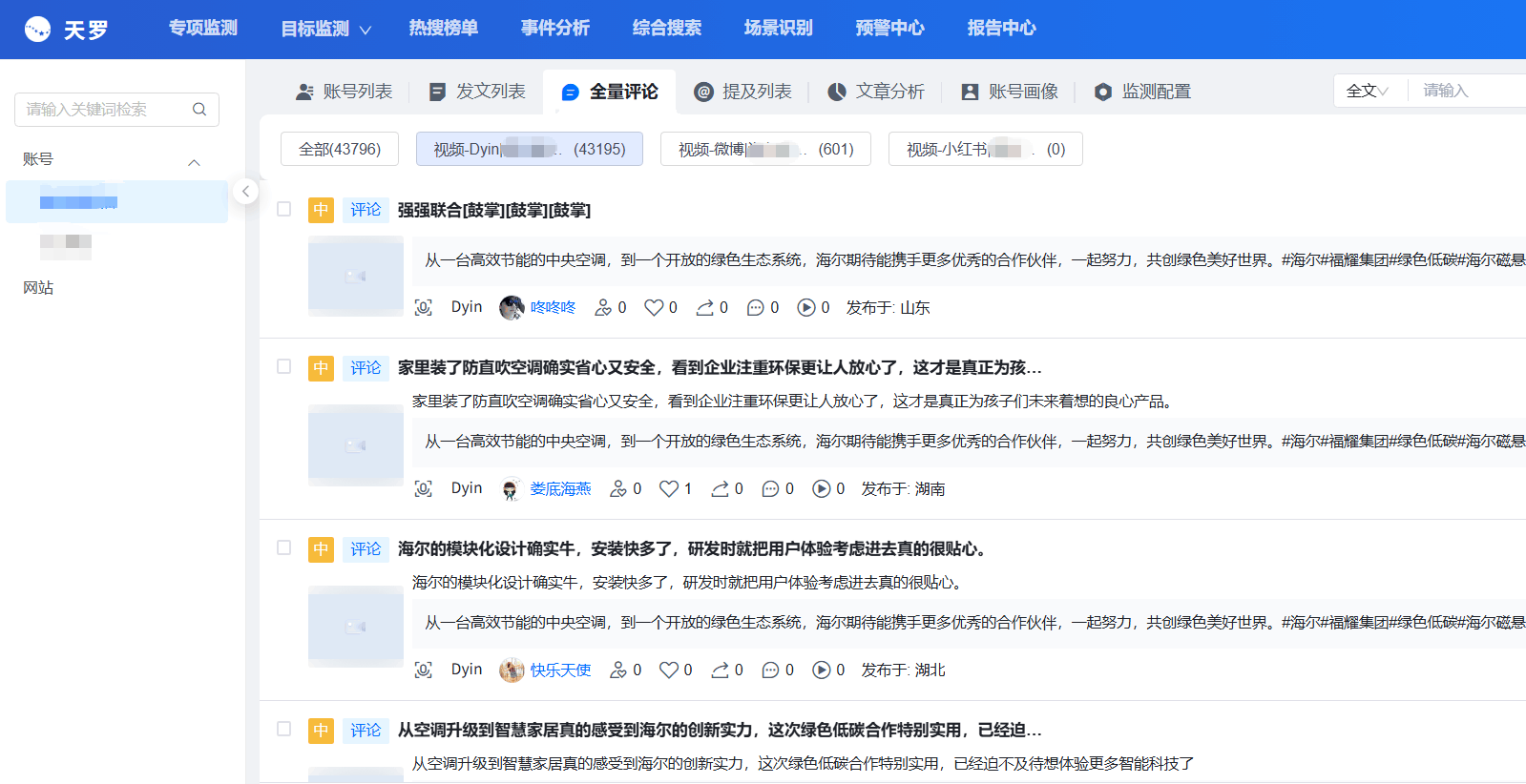
Task: Click the heart likes icon in 娄底海燕 row
Action: pos(669,488)
